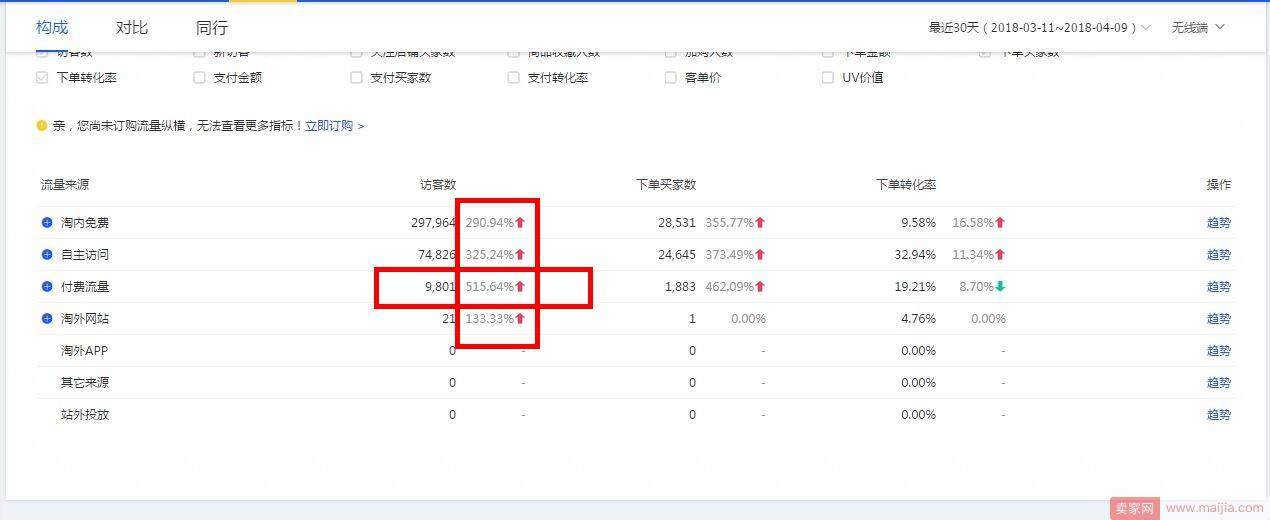1270x520 pixels.
Task: Select the 其它来源 source label
Action: click(85, 383)
